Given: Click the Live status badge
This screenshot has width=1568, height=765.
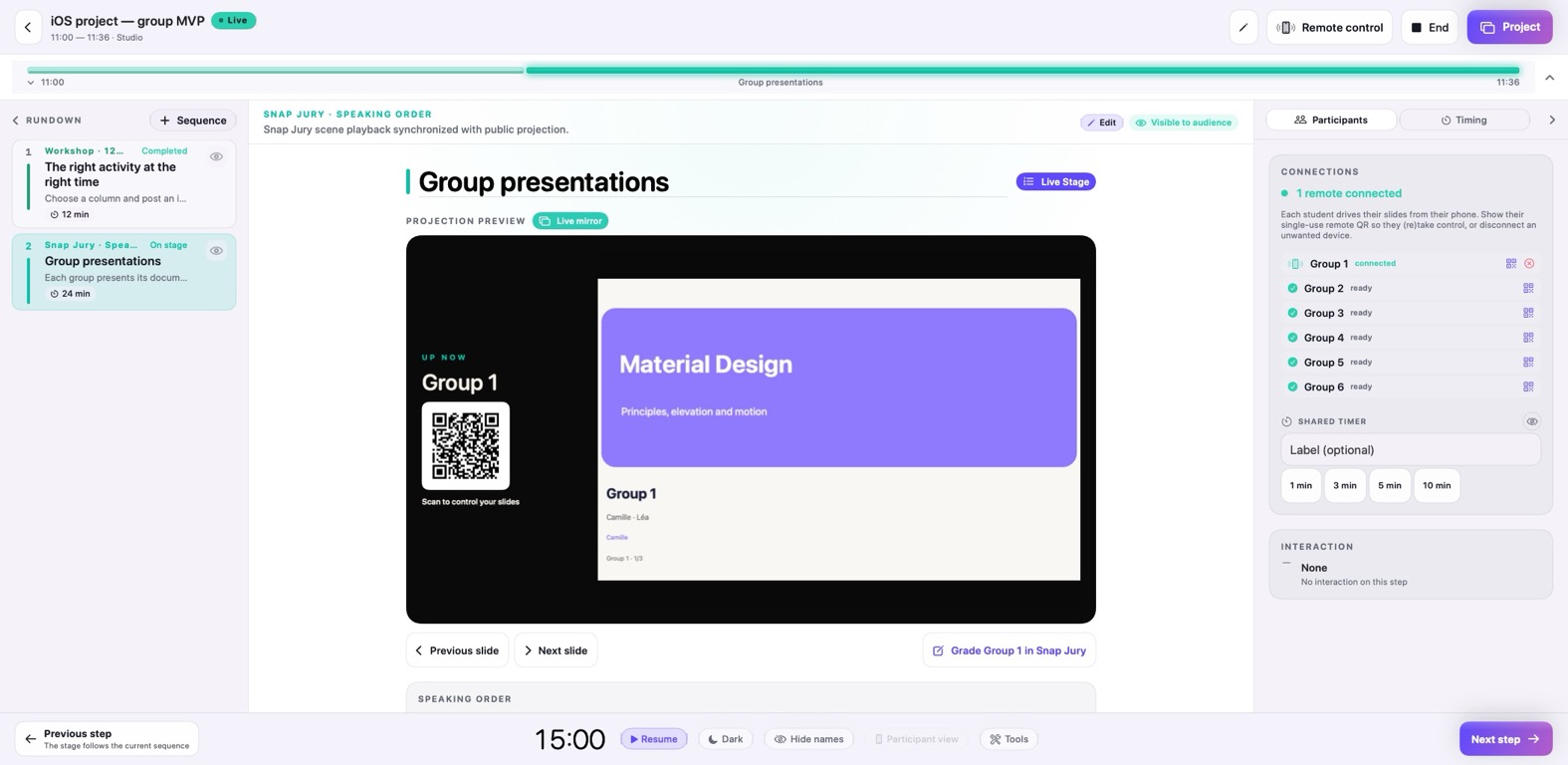Looking at the screenshot, I should 234,20.
